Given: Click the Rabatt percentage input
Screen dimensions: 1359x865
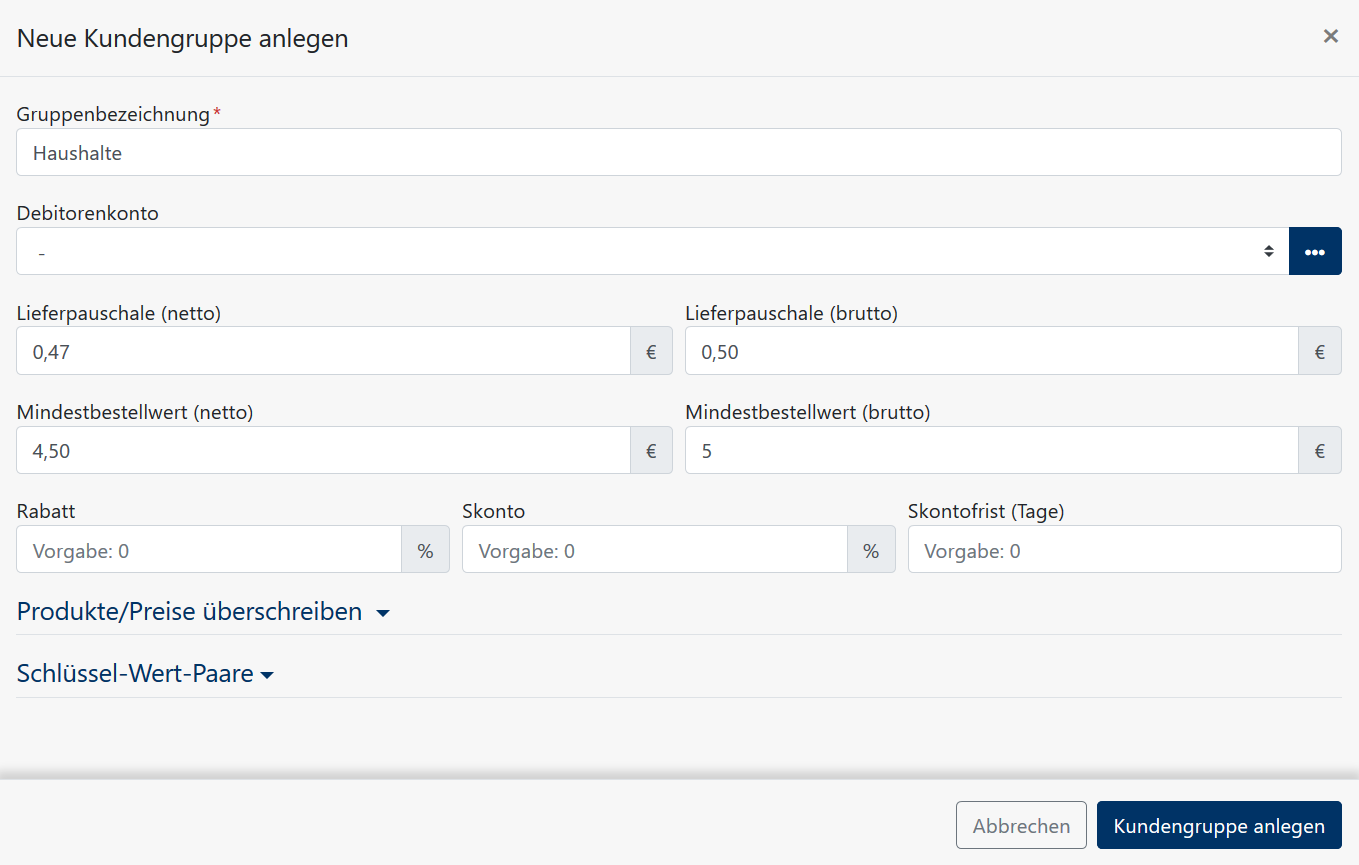Looking at the screenshot, I should pos(209,549).
